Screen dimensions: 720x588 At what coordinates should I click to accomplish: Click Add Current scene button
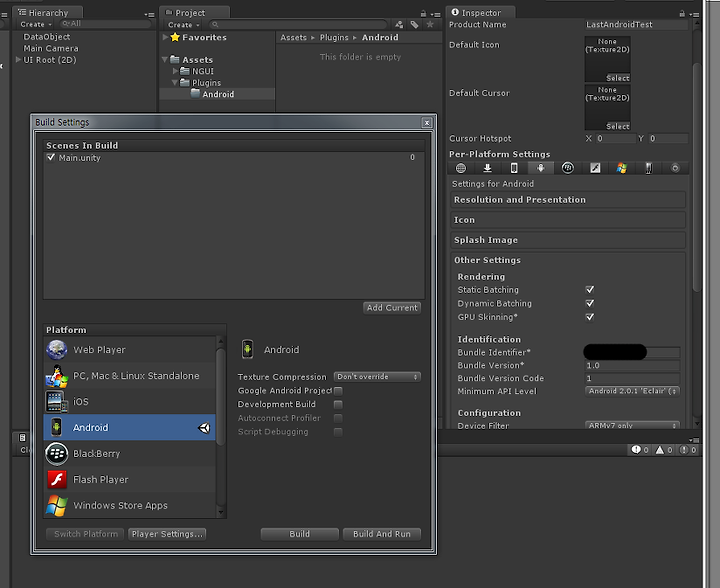tap(392, 308)
